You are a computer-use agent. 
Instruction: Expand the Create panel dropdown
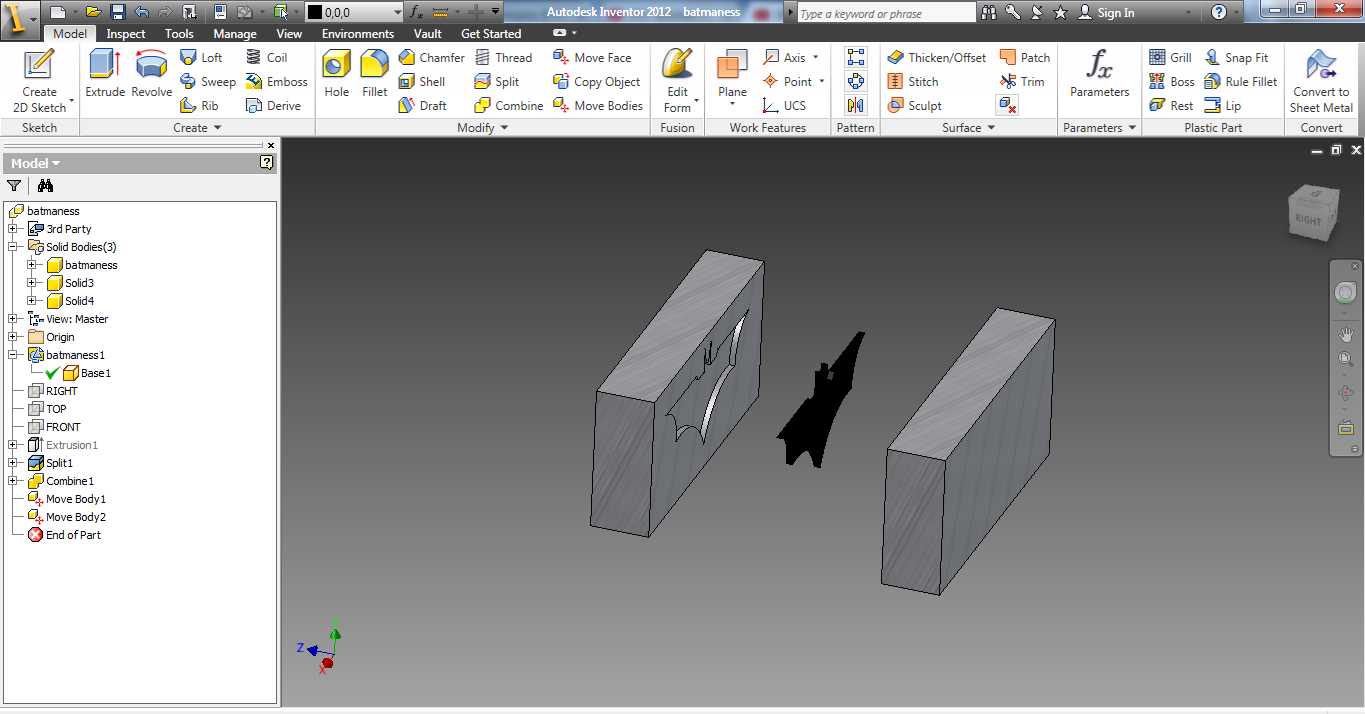click(217, 128)
